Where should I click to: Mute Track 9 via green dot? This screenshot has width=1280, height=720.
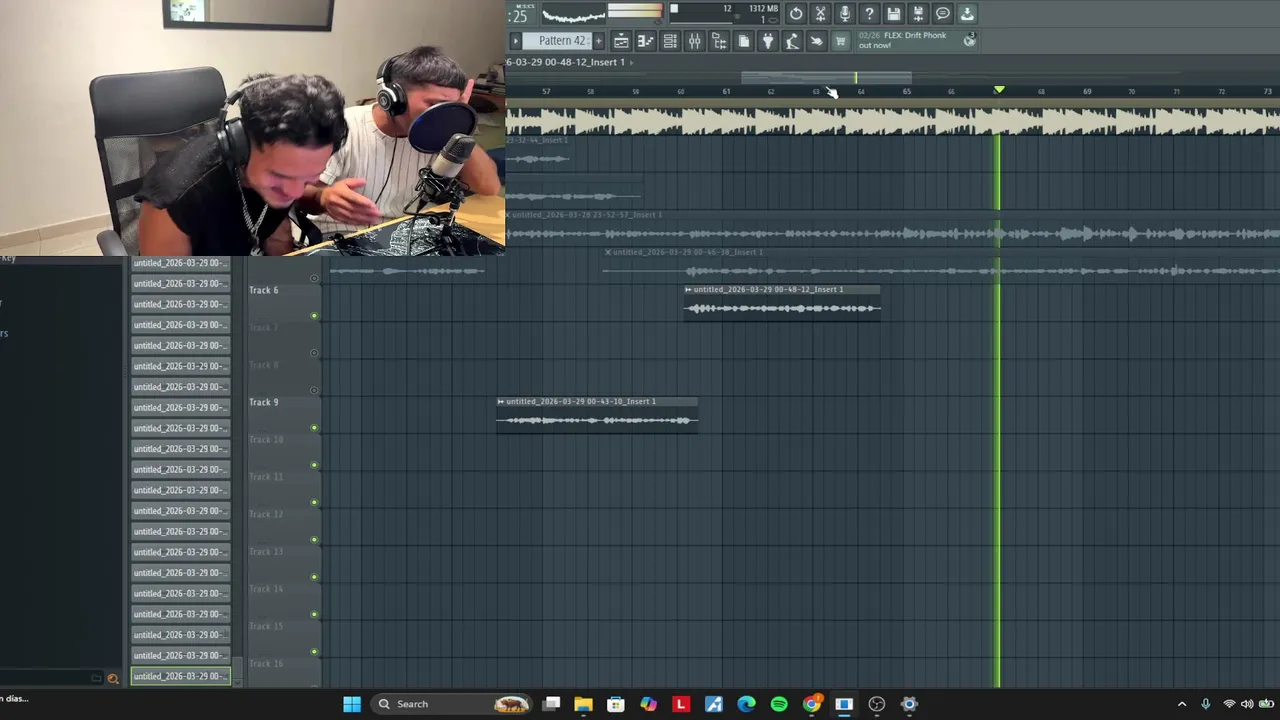[314, 428]
